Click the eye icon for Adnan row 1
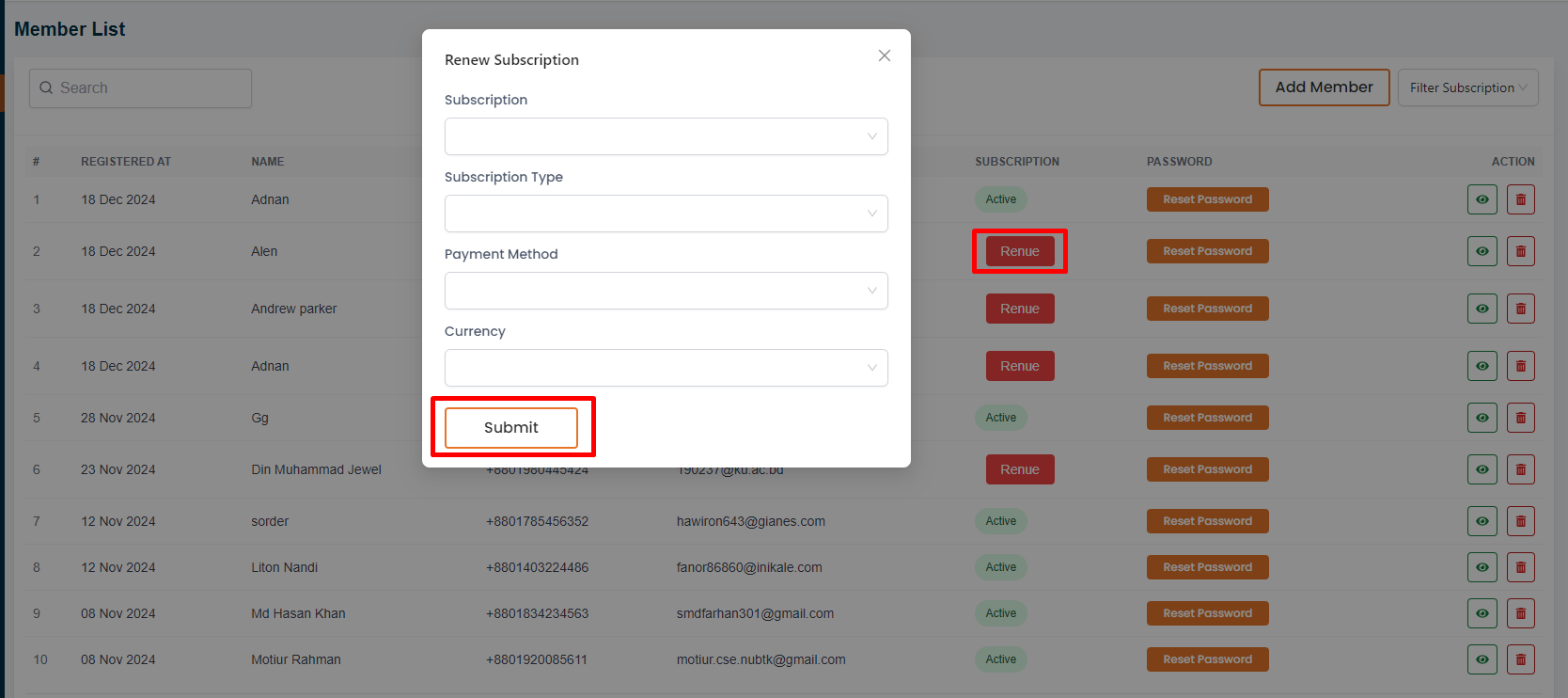 pyautogui.click(x=1482, y=199)
